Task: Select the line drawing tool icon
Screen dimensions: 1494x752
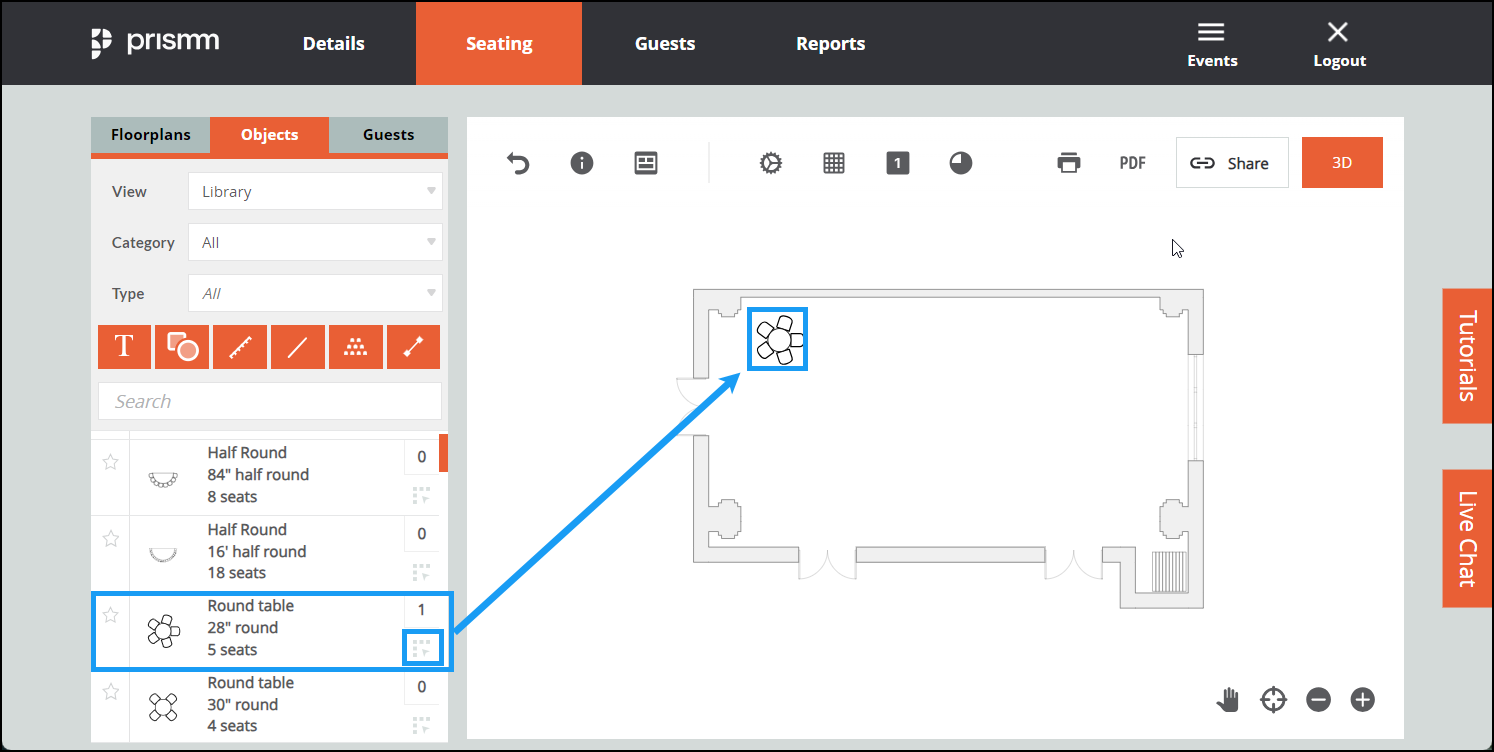Action: coord(298,347)
